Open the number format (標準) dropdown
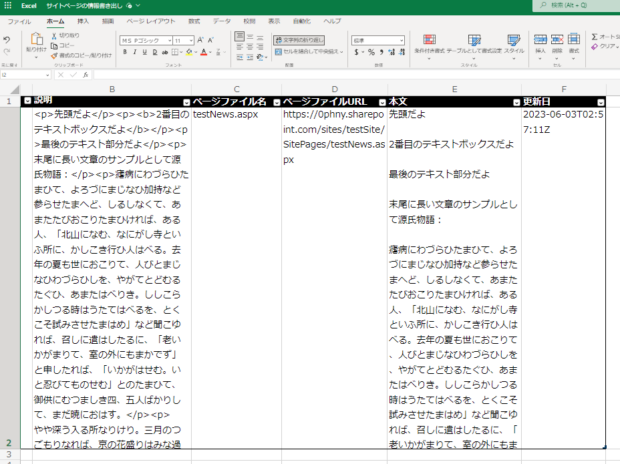The width and height of the screenshot is (620, 464). click(401, 40)
